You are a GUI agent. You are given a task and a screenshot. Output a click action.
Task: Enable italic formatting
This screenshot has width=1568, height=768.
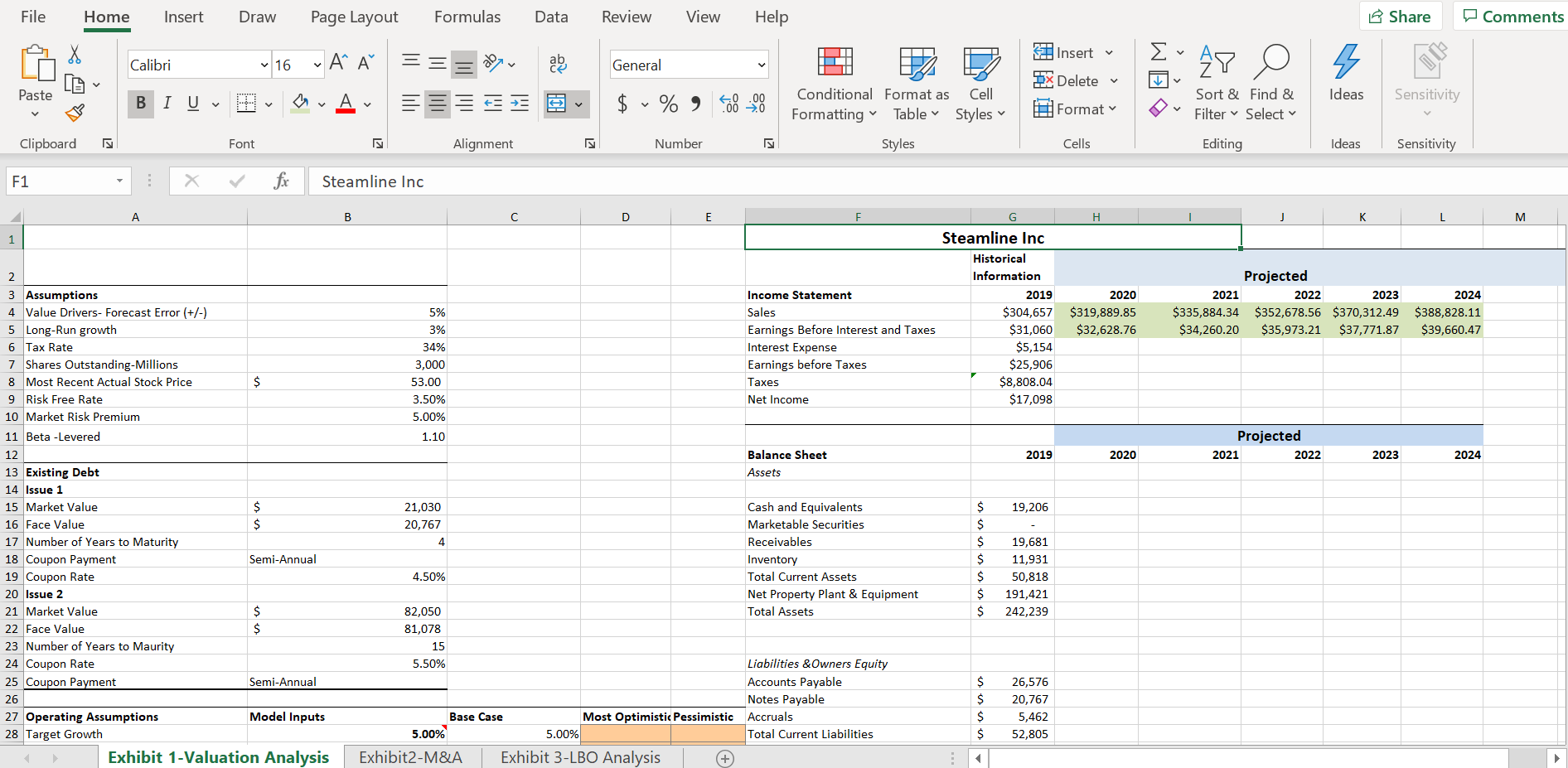click(167, 104)
